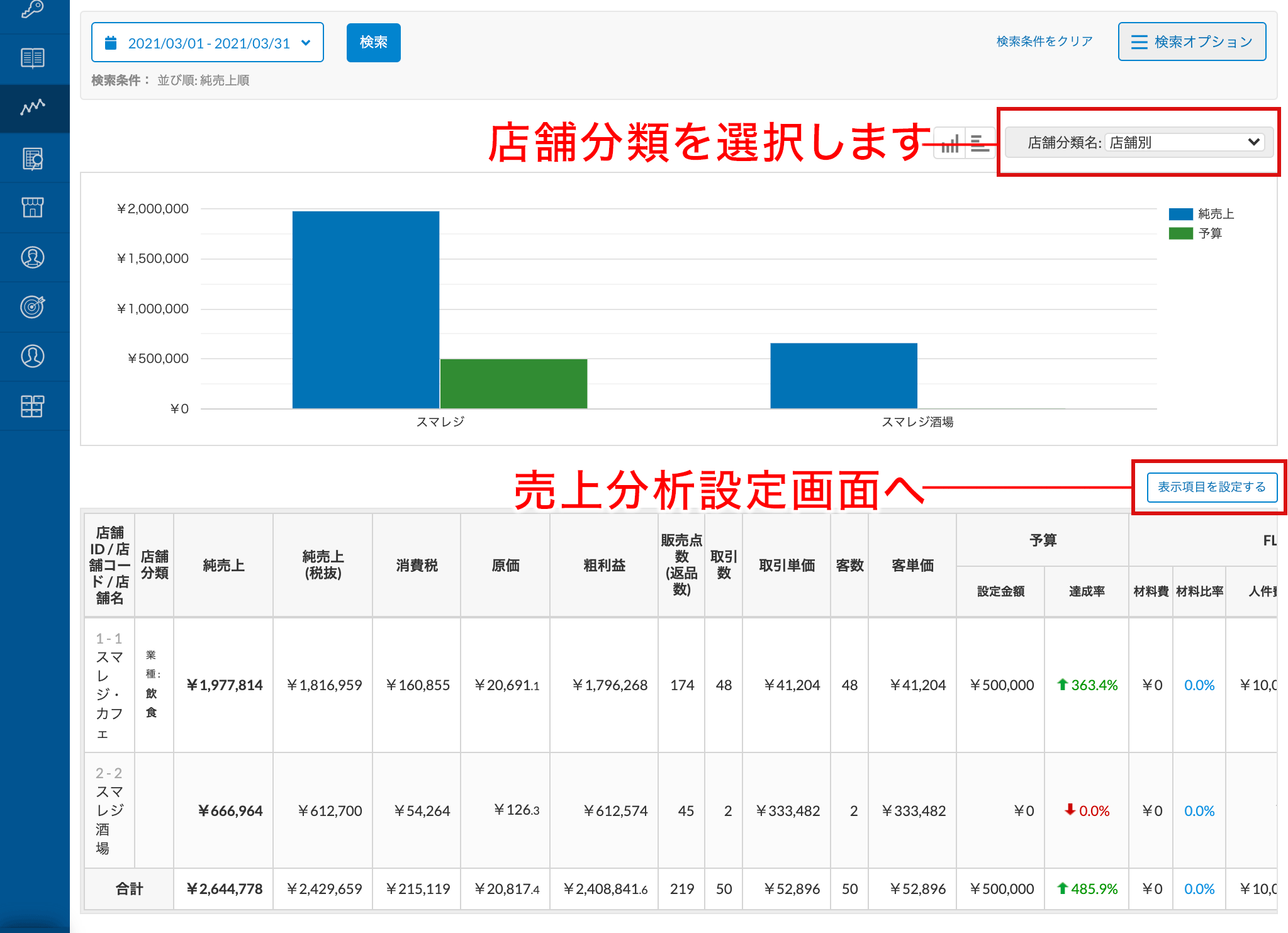
Task: Click the 業種:飲食 store classification cell
Action: [x=153, y=684]
